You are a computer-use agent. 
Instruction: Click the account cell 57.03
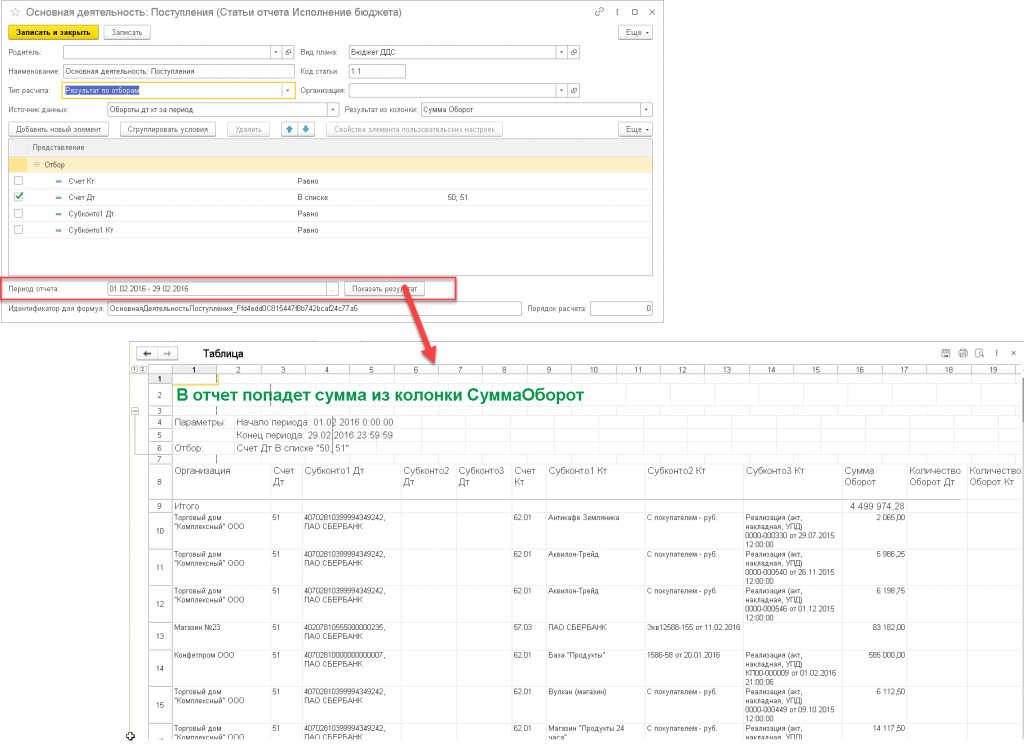click(x=522, y=628)
